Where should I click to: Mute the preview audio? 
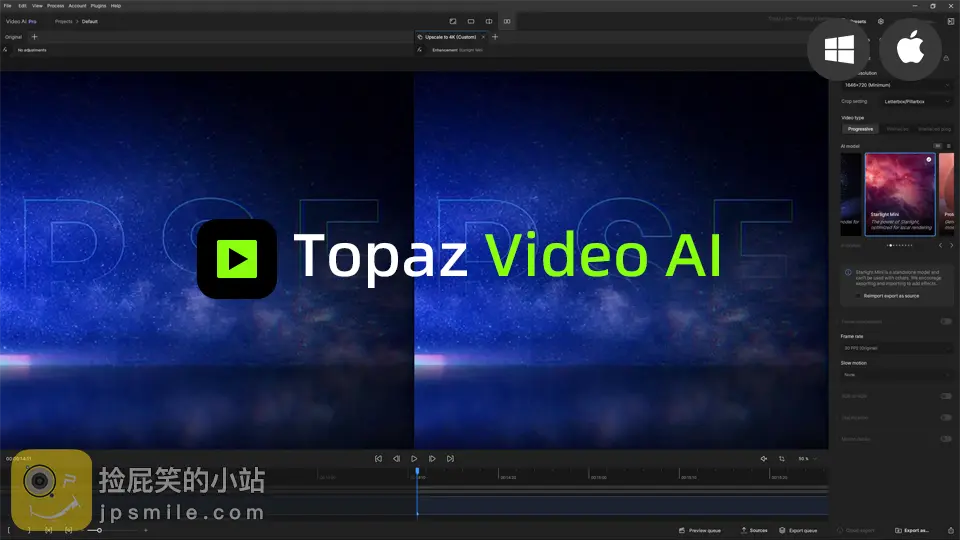pyautogui.click(x=763, y=459)
